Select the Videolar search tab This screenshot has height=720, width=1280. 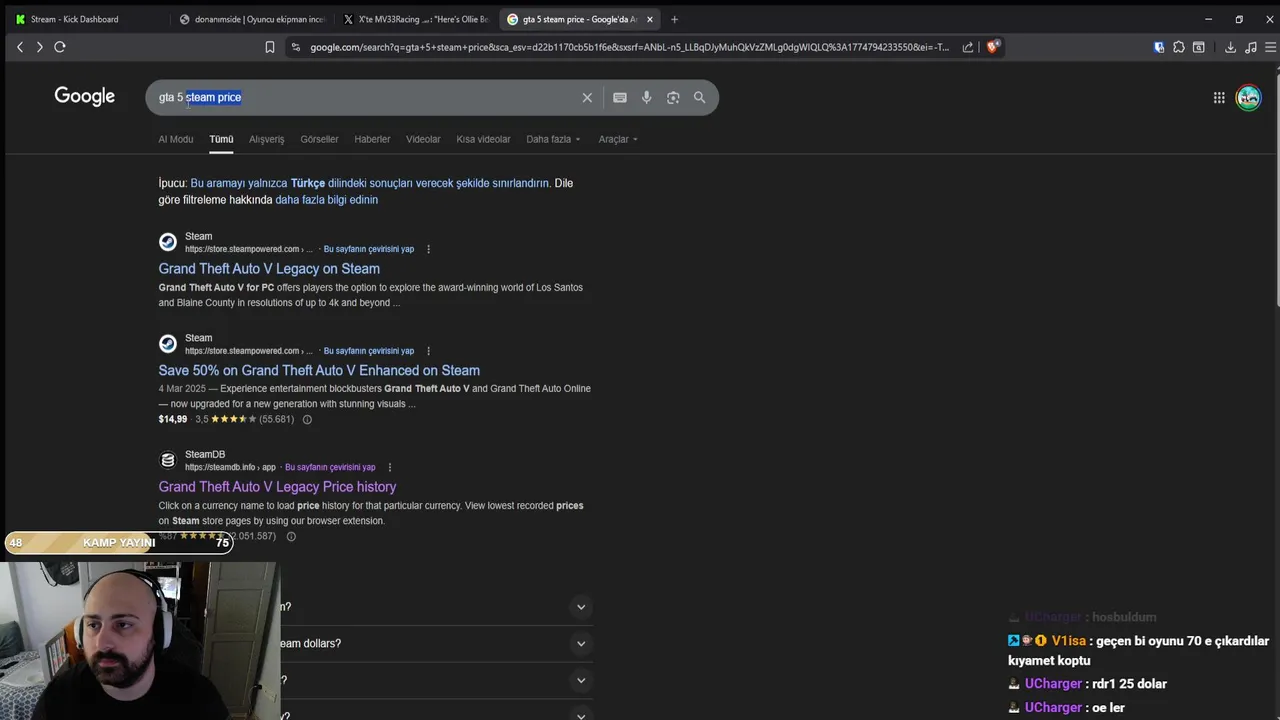423,139
